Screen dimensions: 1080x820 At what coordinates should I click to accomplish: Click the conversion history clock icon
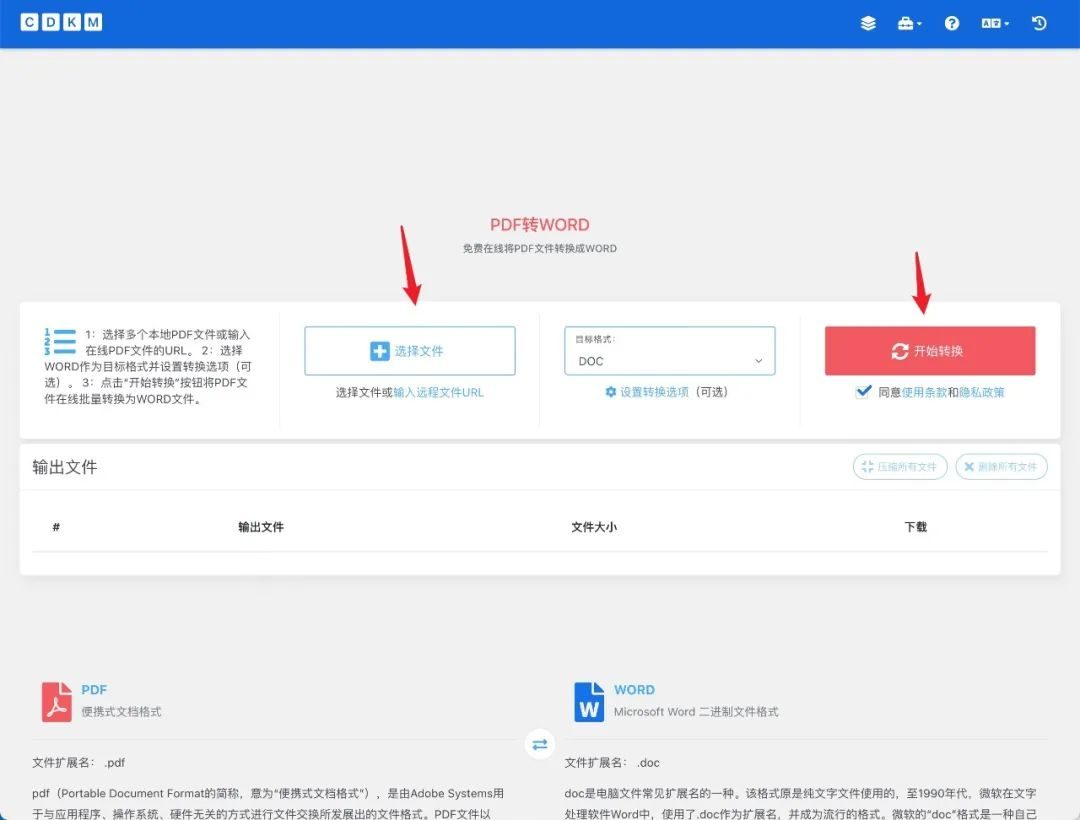1038,23
